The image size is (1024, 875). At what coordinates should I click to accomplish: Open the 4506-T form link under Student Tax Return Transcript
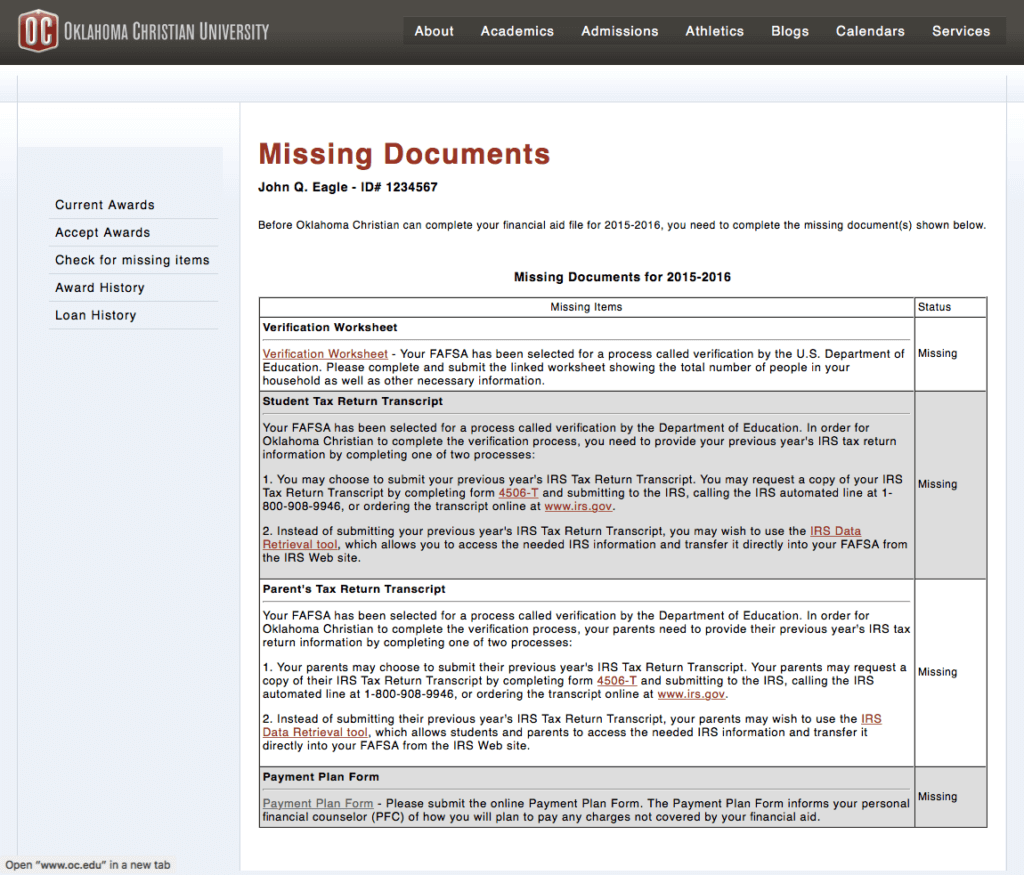click(x=519, y=492)
